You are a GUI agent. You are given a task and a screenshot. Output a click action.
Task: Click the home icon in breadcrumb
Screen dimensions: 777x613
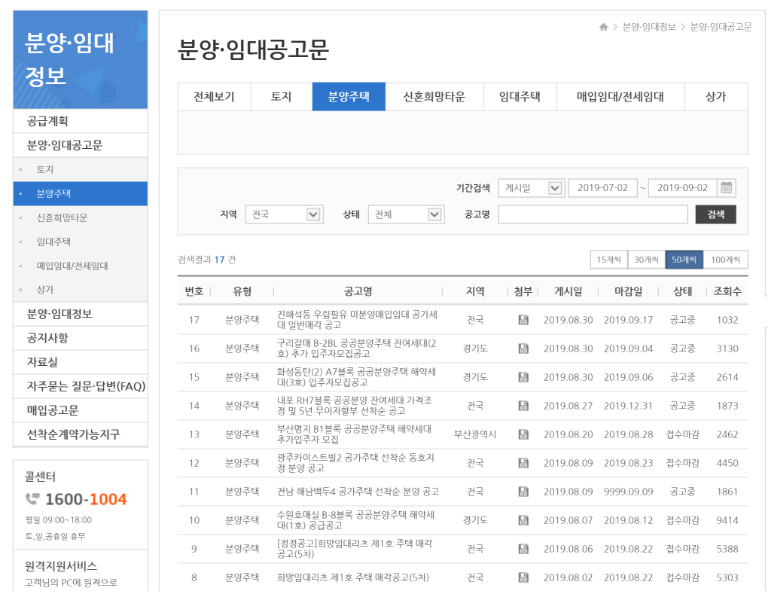(x=603, y=27)
